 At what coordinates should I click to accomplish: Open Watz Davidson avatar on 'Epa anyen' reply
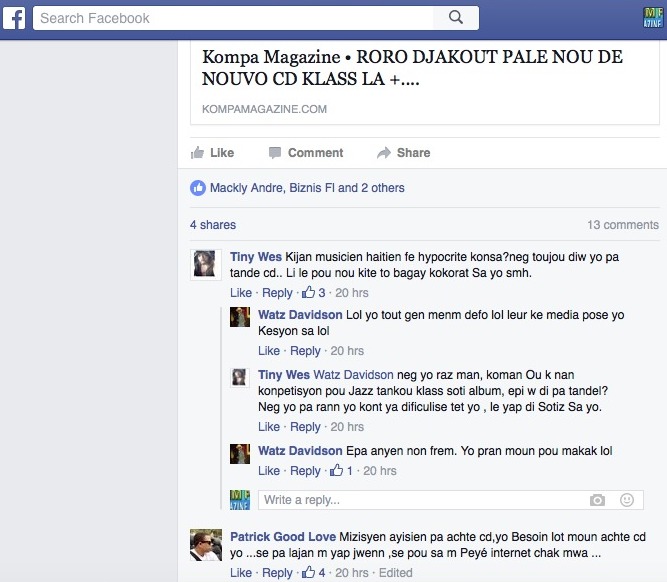[240, 454]
